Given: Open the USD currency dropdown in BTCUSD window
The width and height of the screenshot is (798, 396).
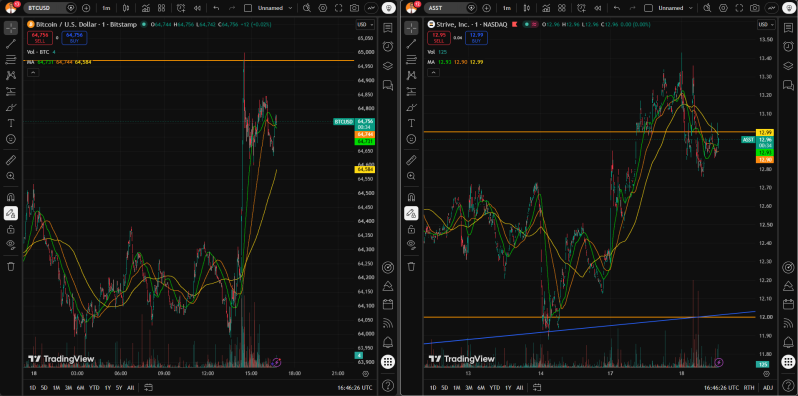Looking at the screenshot, I should coord(365,24).
